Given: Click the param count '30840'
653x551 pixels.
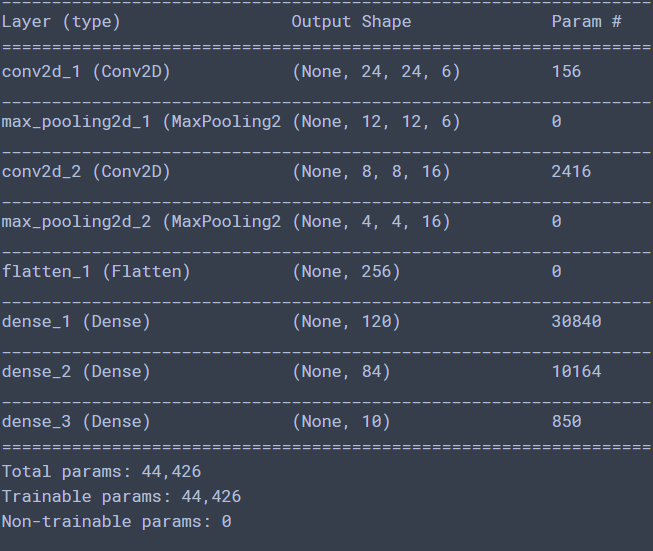Looking at the screenshot, I should (x=576, y=322).
